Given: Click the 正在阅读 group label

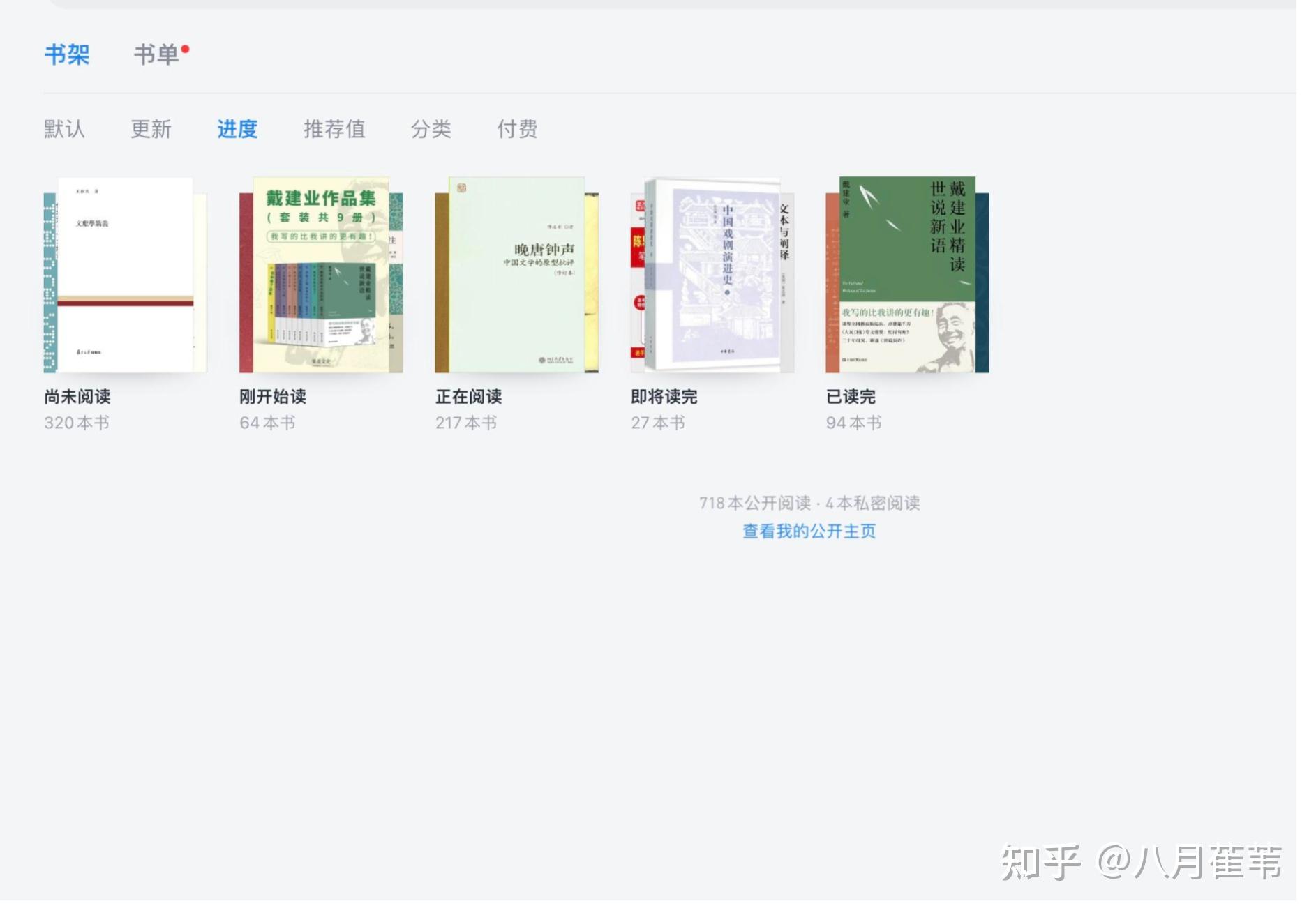Looking at the screenshot, I should 469,397.
